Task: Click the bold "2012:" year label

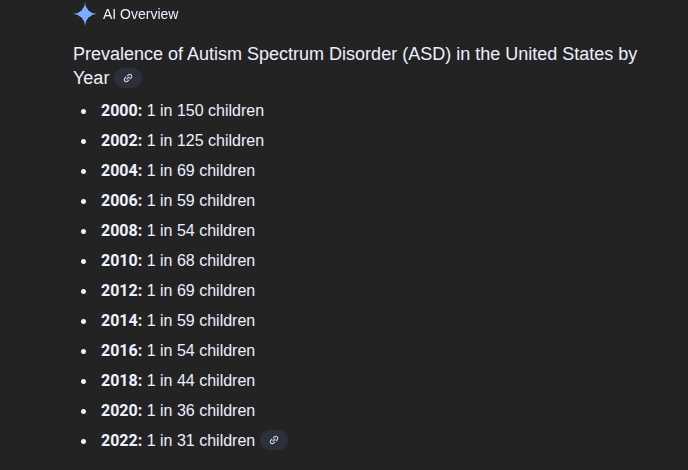Action: [121, 290]
